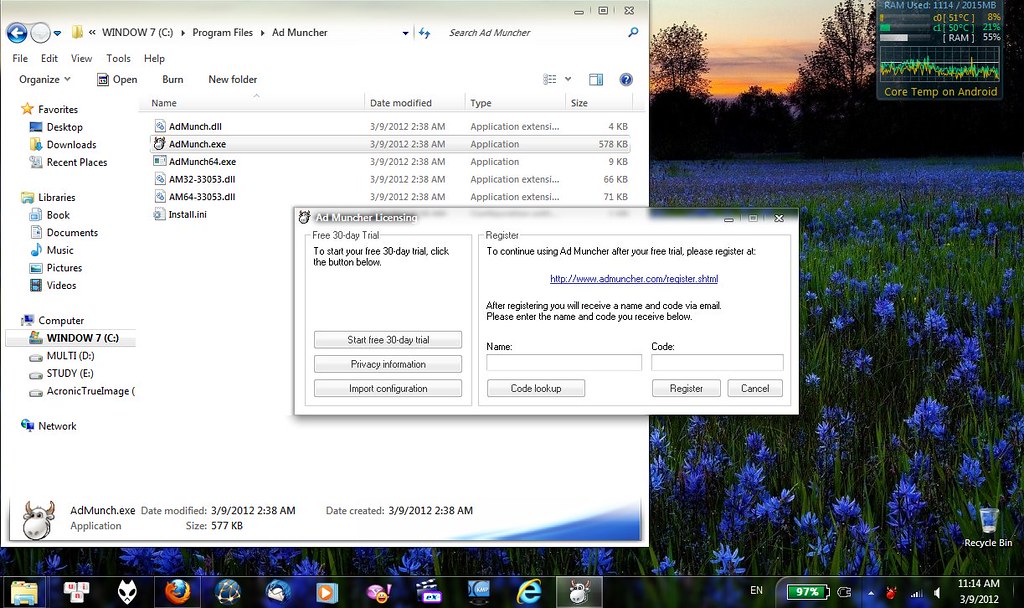Open the view options dropdown arrow
Viewport: 1024px width, 608px height.
coord(568,79)
